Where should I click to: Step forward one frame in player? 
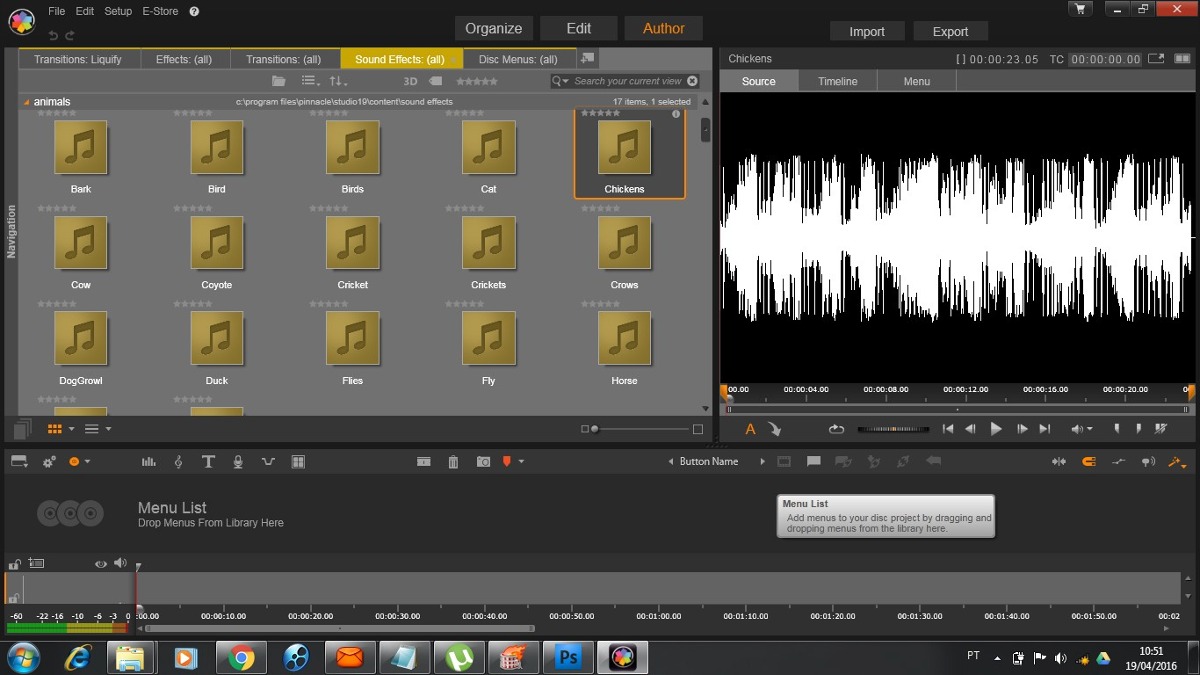click(1022, 429)
